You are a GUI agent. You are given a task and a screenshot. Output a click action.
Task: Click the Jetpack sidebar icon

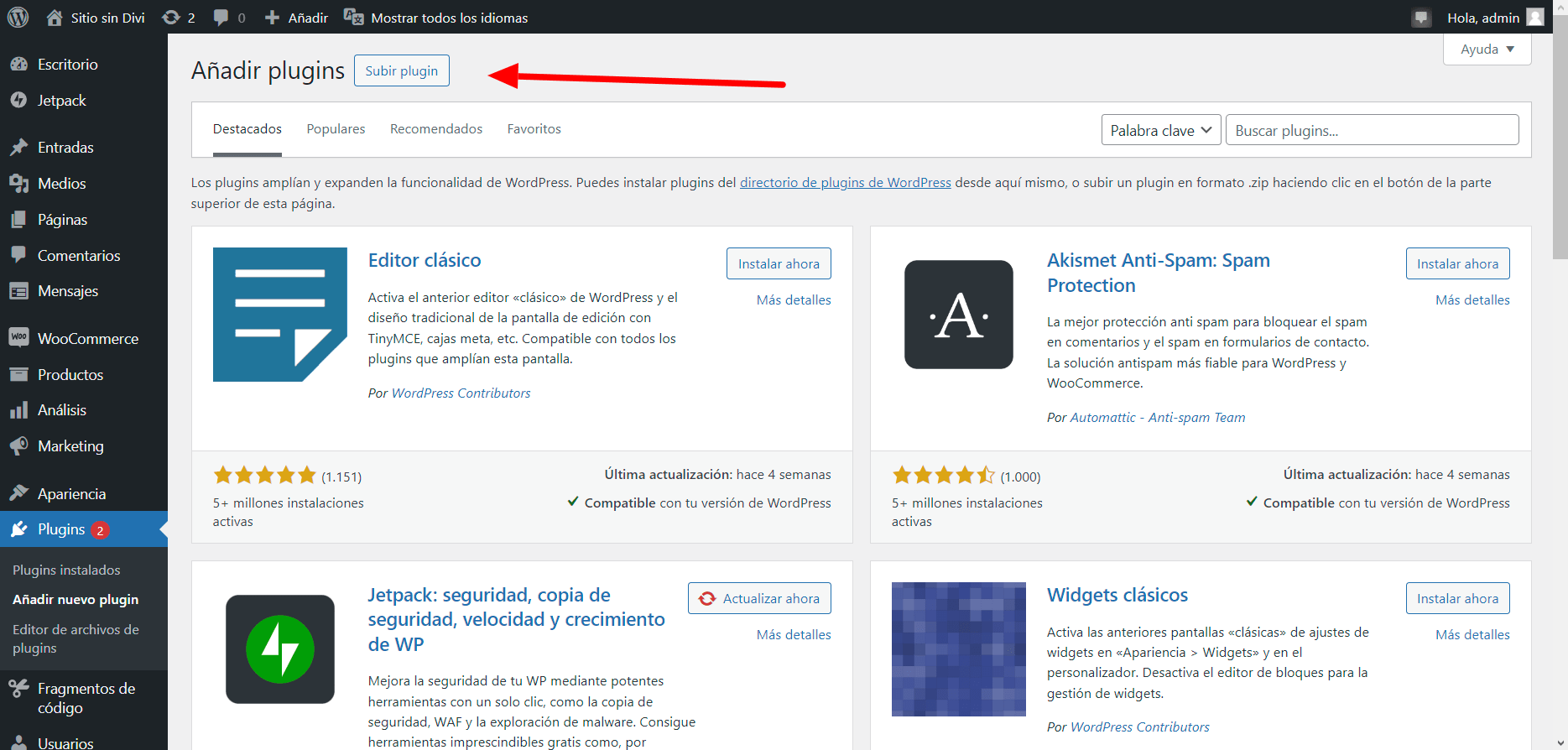[18, 100]
